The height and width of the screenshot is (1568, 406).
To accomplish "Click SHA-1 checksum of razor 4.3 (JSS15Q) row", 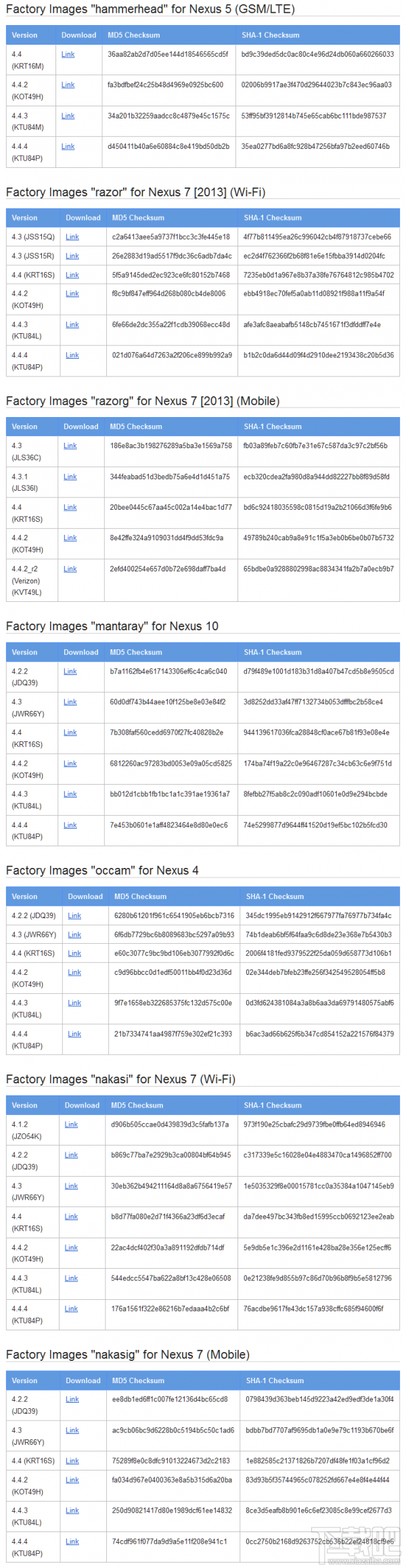I will pos(317,237).
